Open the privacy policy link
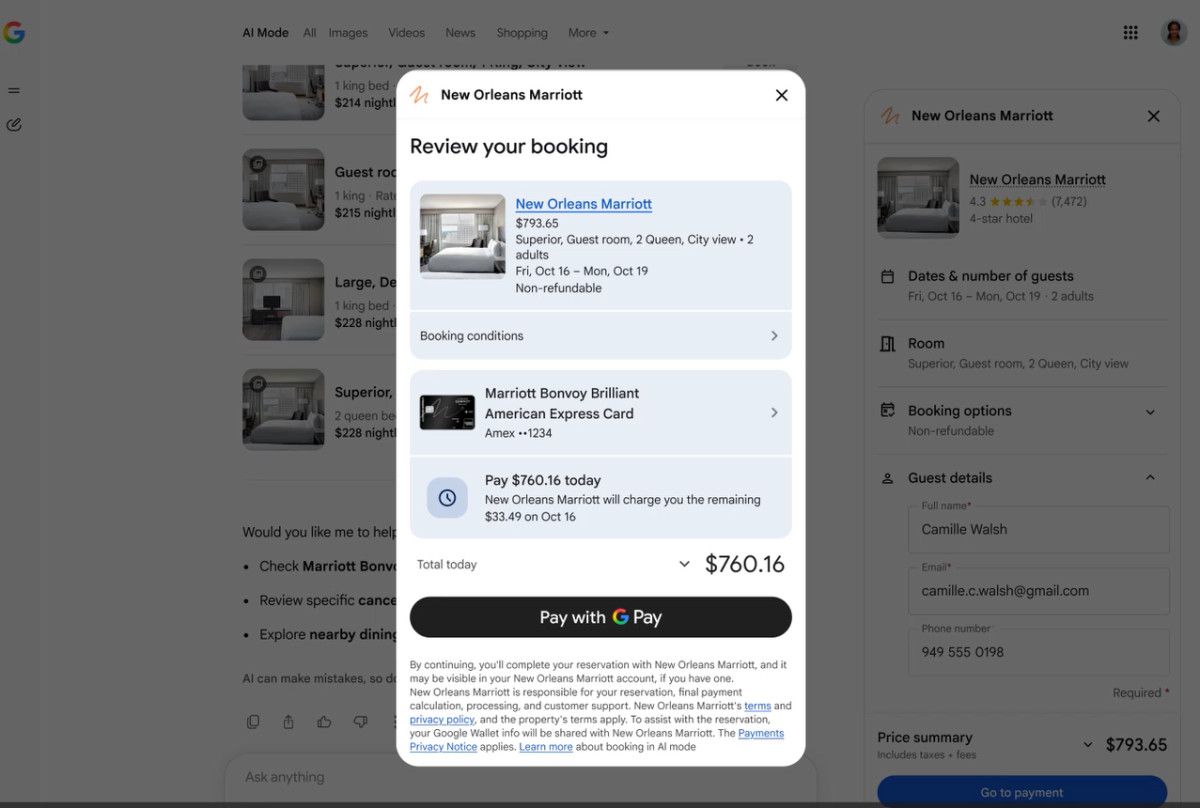Viewport: 1200px width, 808px height. pos(442,720)
